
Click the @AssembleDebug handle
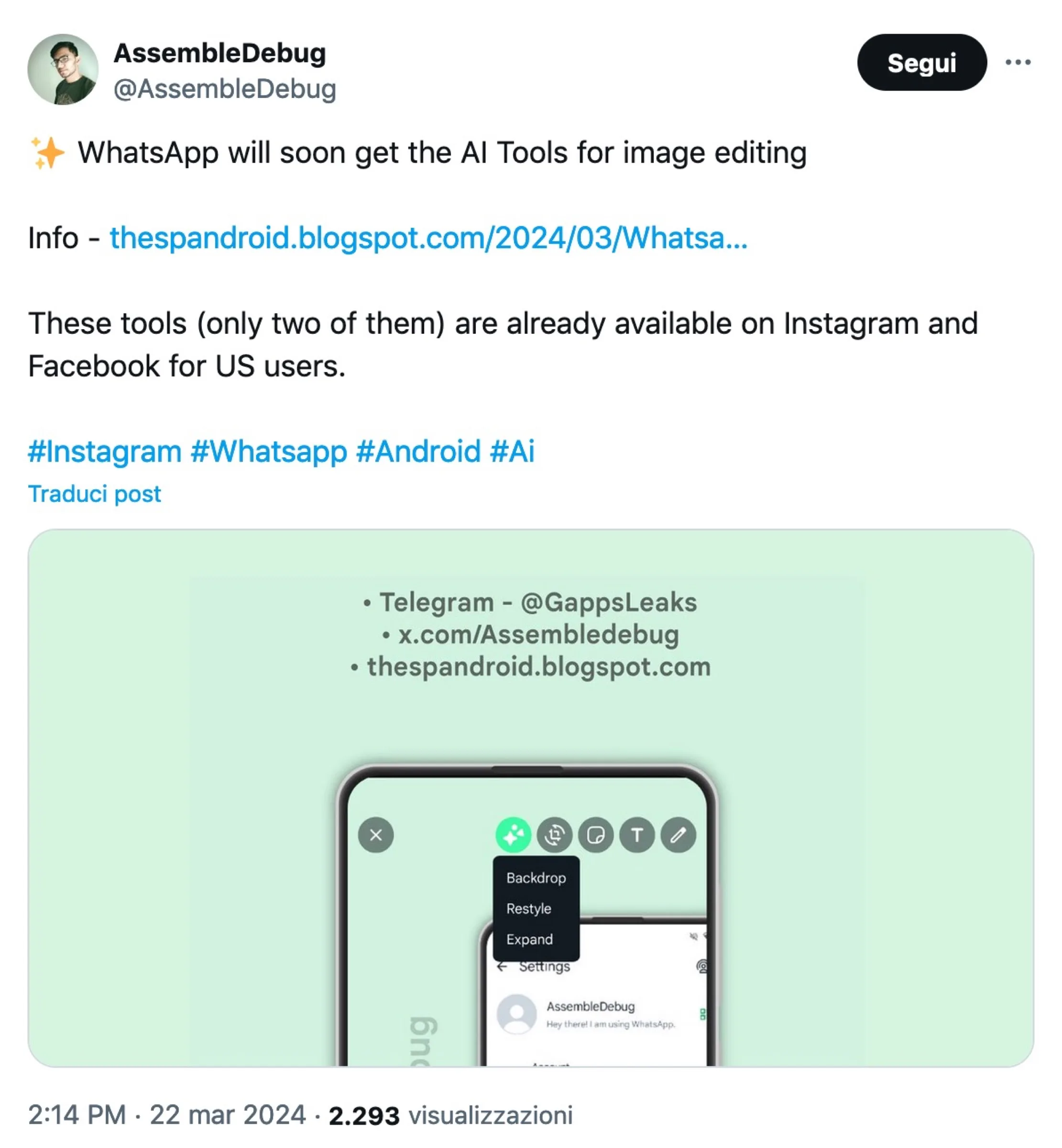225,89
